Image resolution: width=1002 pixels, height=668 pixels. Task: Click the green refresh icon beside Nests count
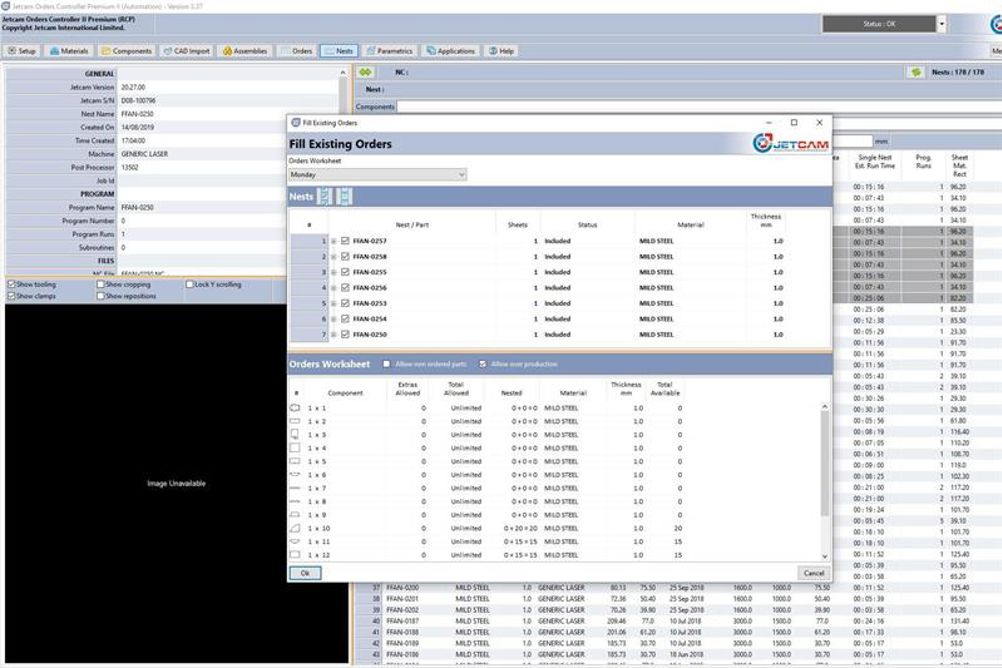click(x=916, y=72)
